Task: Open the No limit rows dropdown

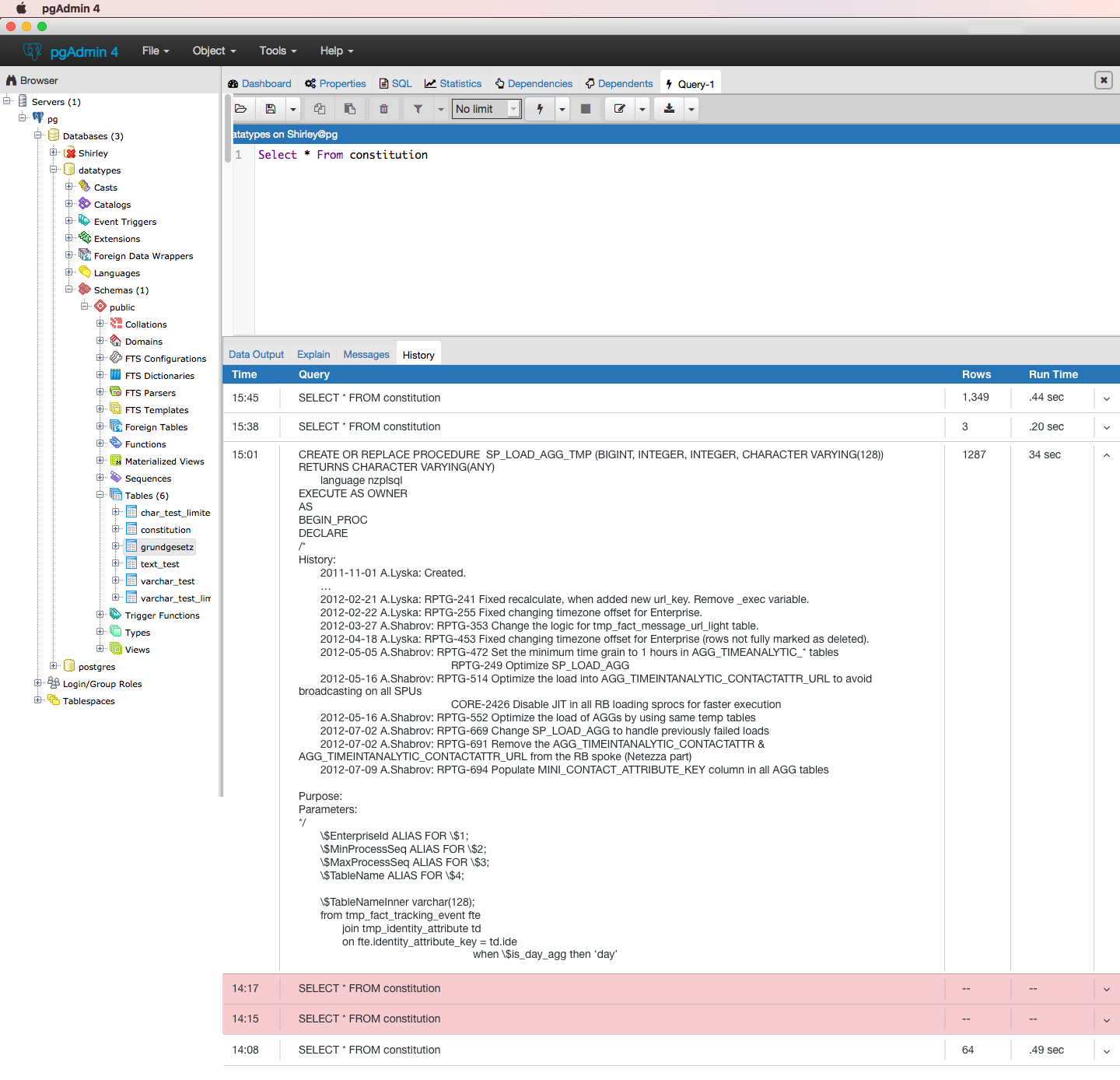Action: (x=486, y=109)
